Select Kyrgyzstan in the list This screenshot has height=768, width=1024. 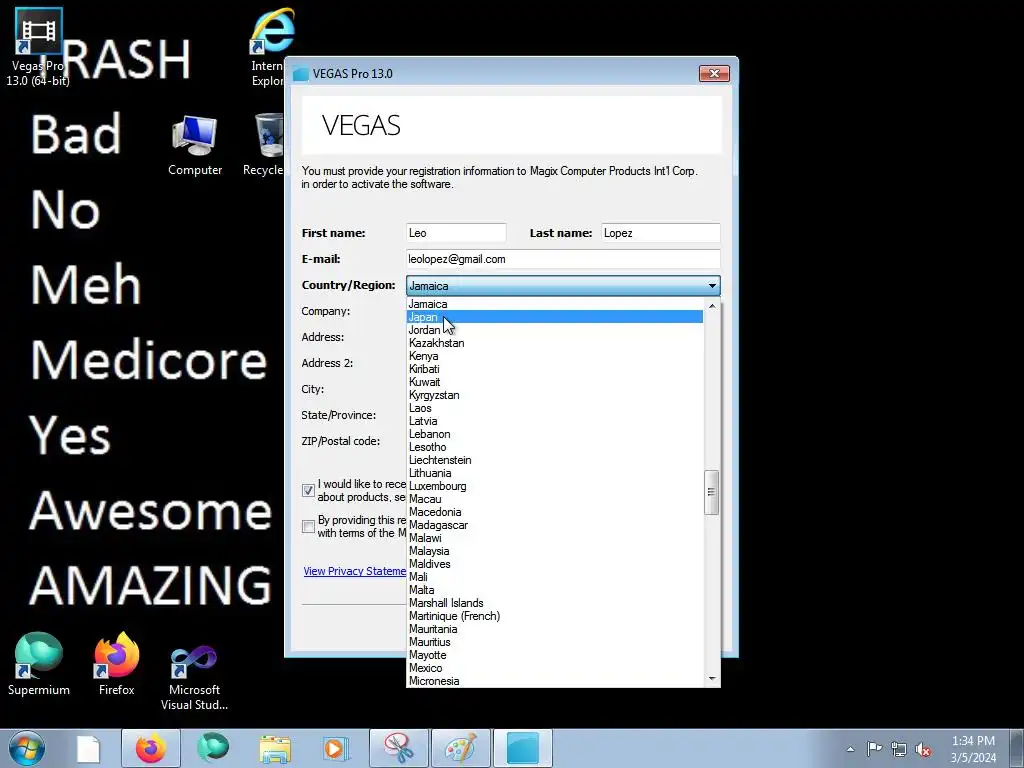pyautogui.click(x=554, y=395)
